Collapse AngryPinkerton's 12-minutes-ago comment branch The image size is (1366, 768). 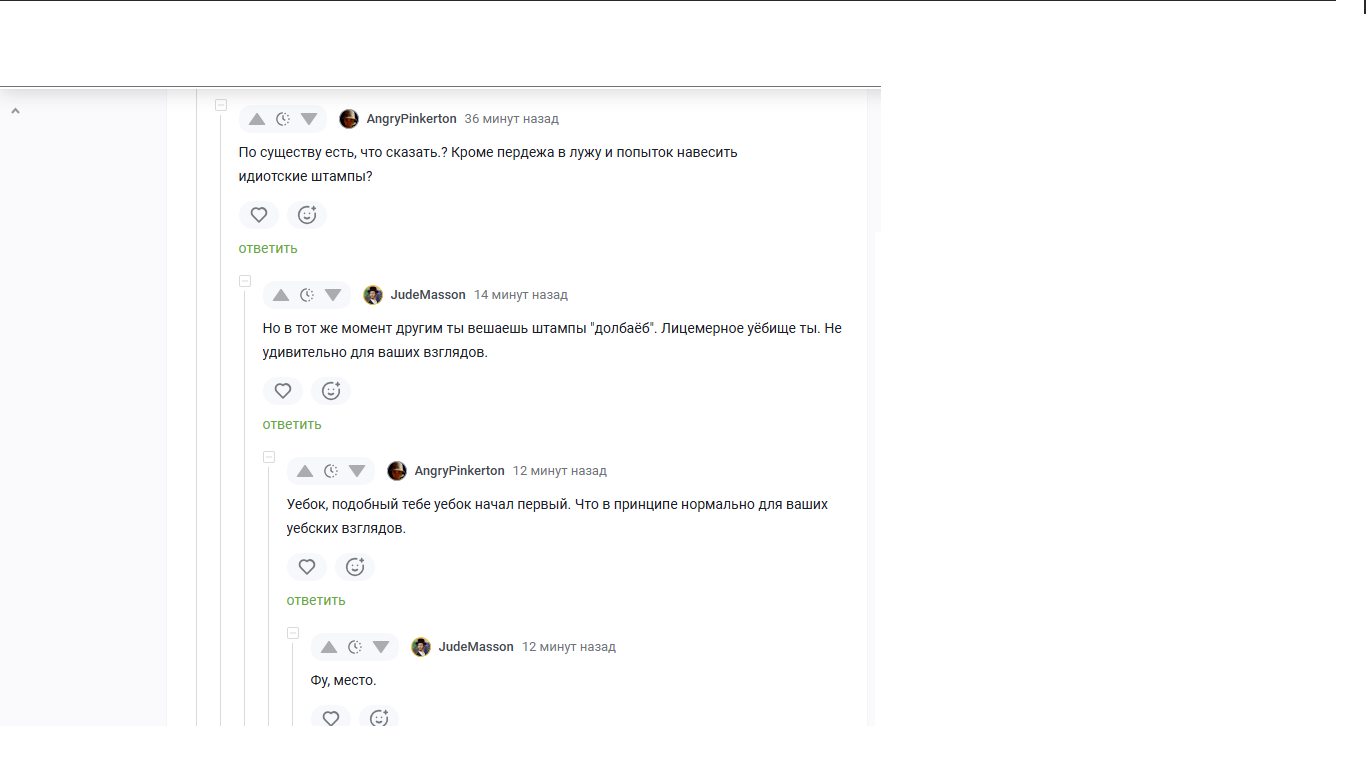[x=269, y=457]
